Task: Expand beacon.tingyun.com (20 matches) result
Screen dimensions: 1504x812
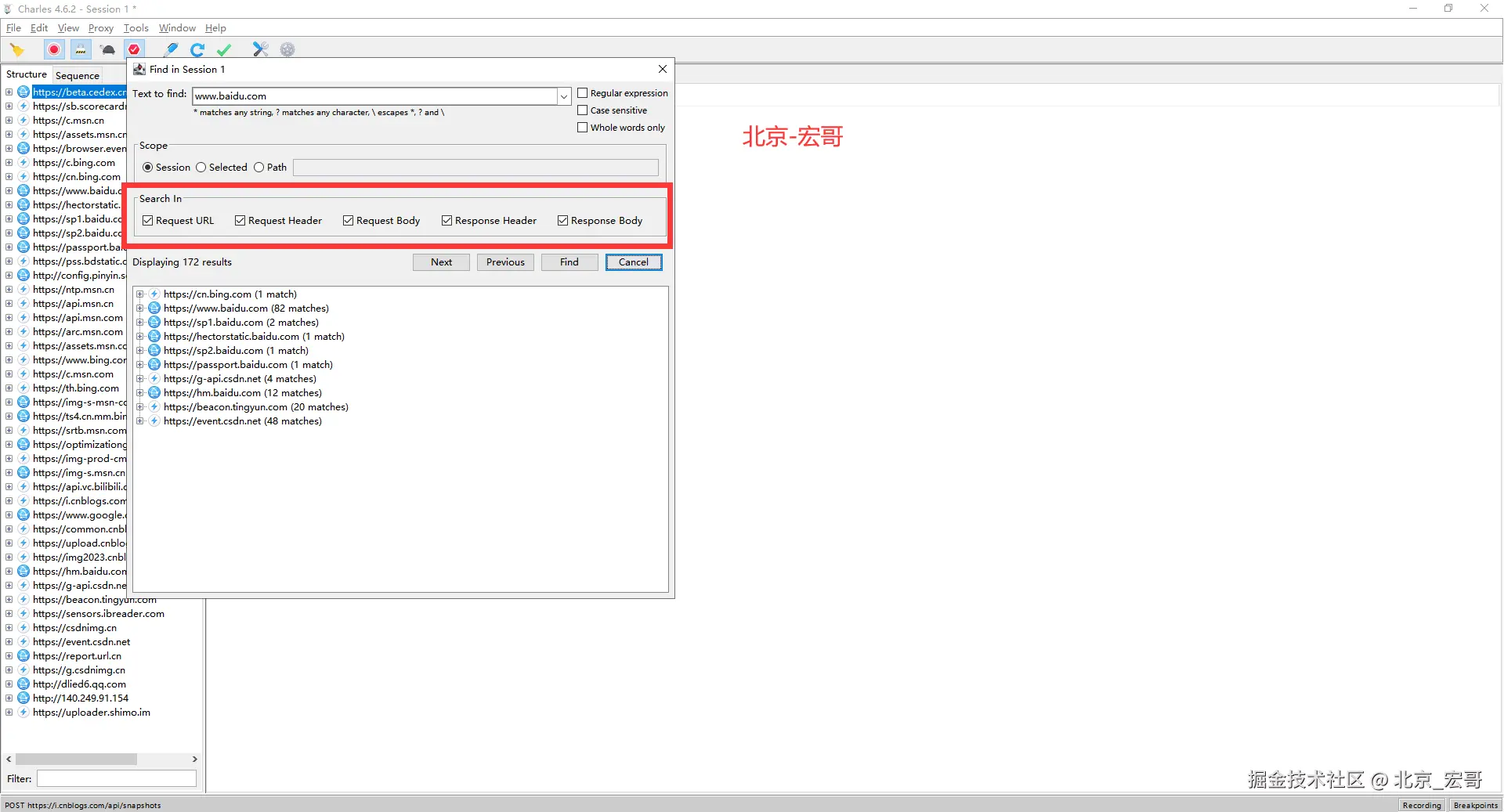Action: pos(140,407)
